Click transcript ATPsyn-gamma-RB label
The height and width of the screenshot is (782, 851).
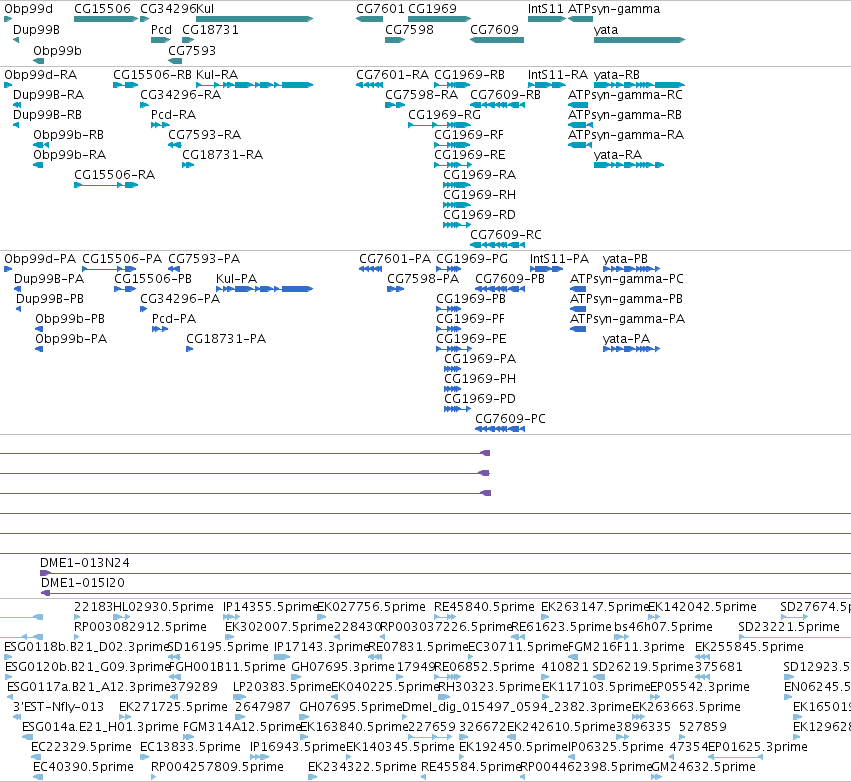point(625,115)
